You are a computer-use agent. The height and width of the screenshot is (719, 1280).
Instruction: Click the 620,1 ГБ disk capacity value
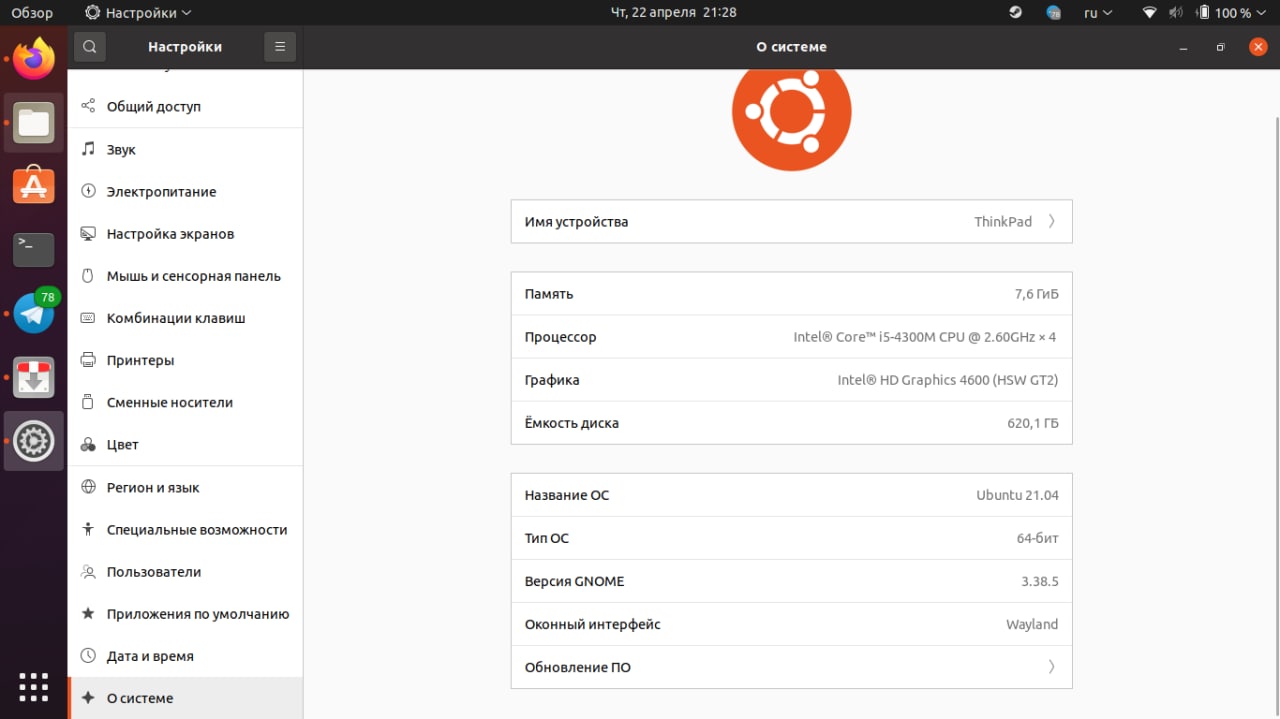[1033, 423]
